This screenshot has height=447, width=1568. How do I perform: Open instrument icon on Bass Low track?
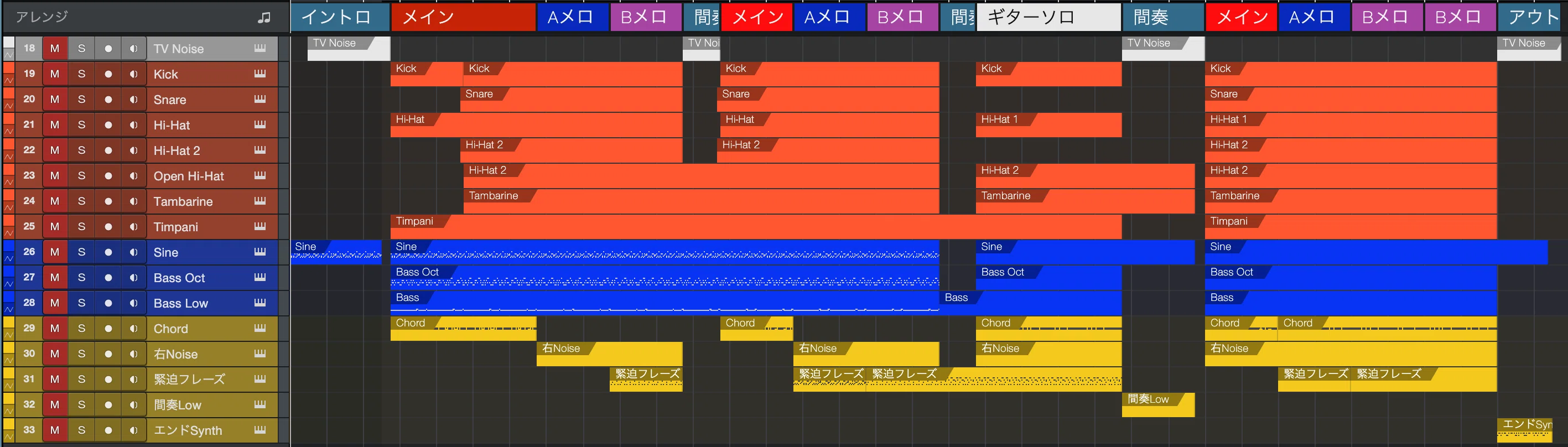click(260, 303)
